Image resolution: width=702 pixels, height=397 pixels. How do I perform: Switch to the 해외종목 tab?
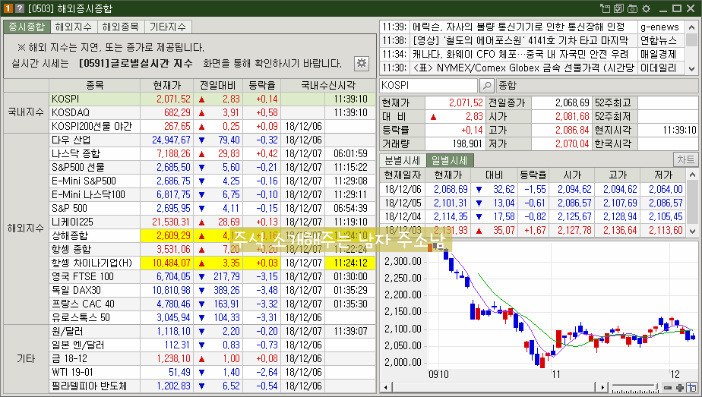(x=121, y=27)
